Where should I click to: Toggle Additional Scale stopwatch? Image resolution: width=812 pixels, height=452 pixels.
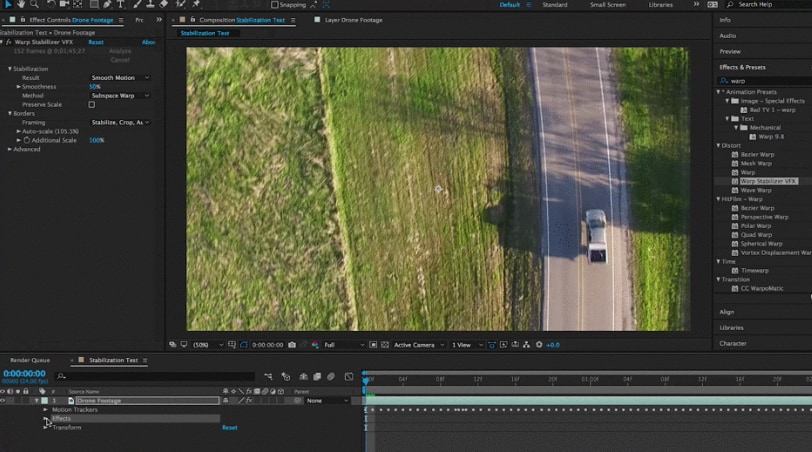click(x=26, y=140)
